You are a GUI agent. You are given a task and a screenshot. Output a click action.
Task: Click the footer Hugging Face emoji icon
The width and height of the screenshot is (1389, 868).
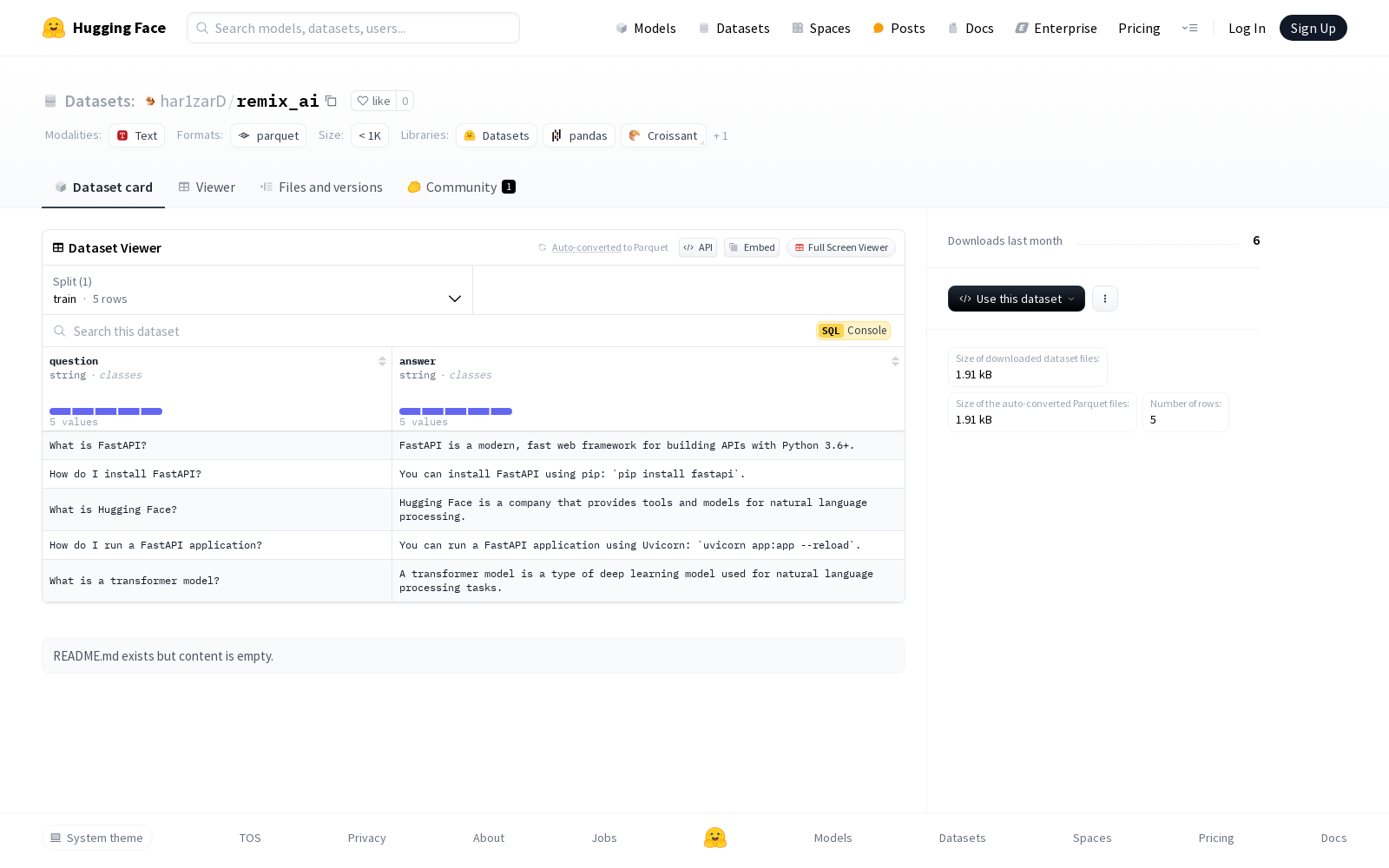click(x=715, y=838)
